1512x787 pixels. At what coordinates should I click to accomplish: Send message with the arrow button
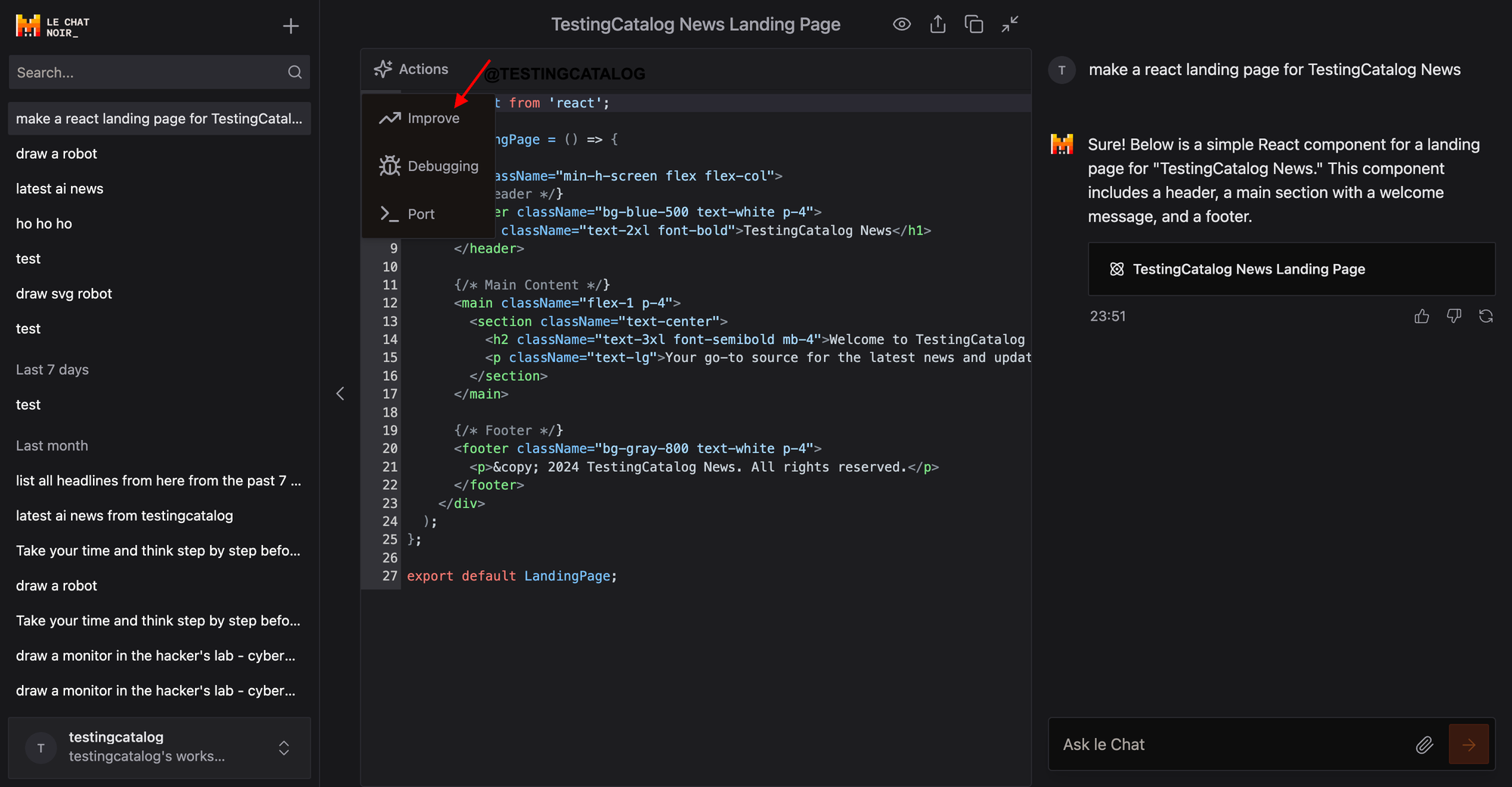1468,745
